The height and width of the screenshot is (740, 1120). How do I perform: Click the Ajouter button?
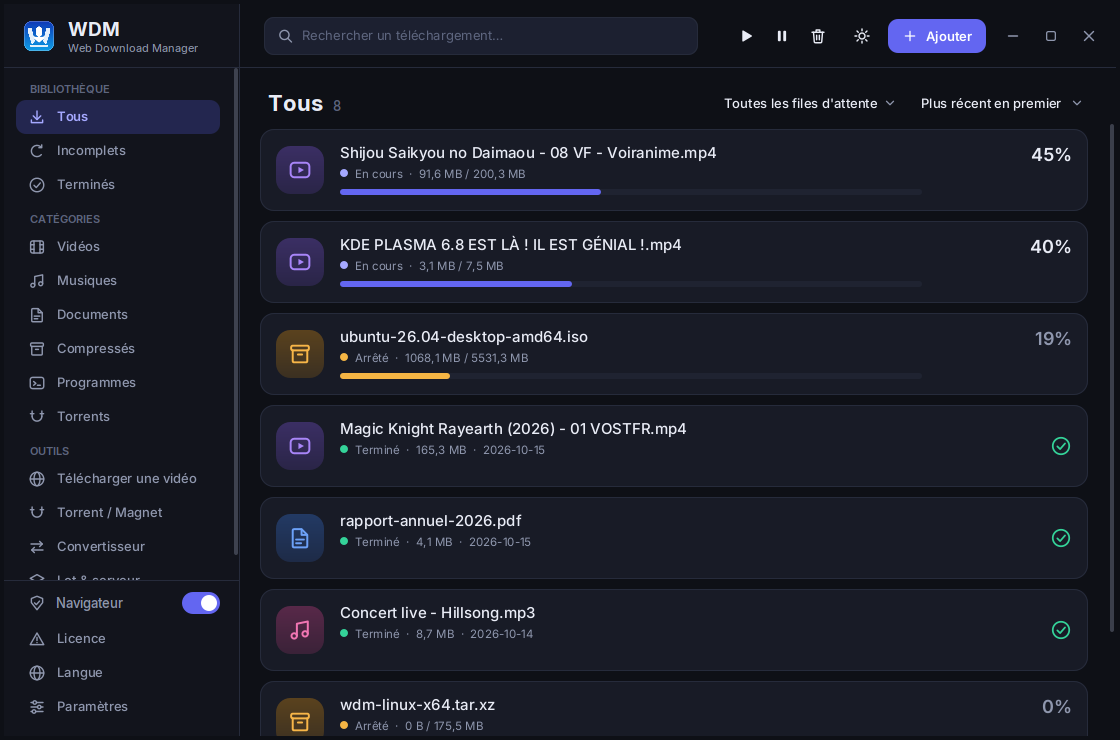(936, 36)
